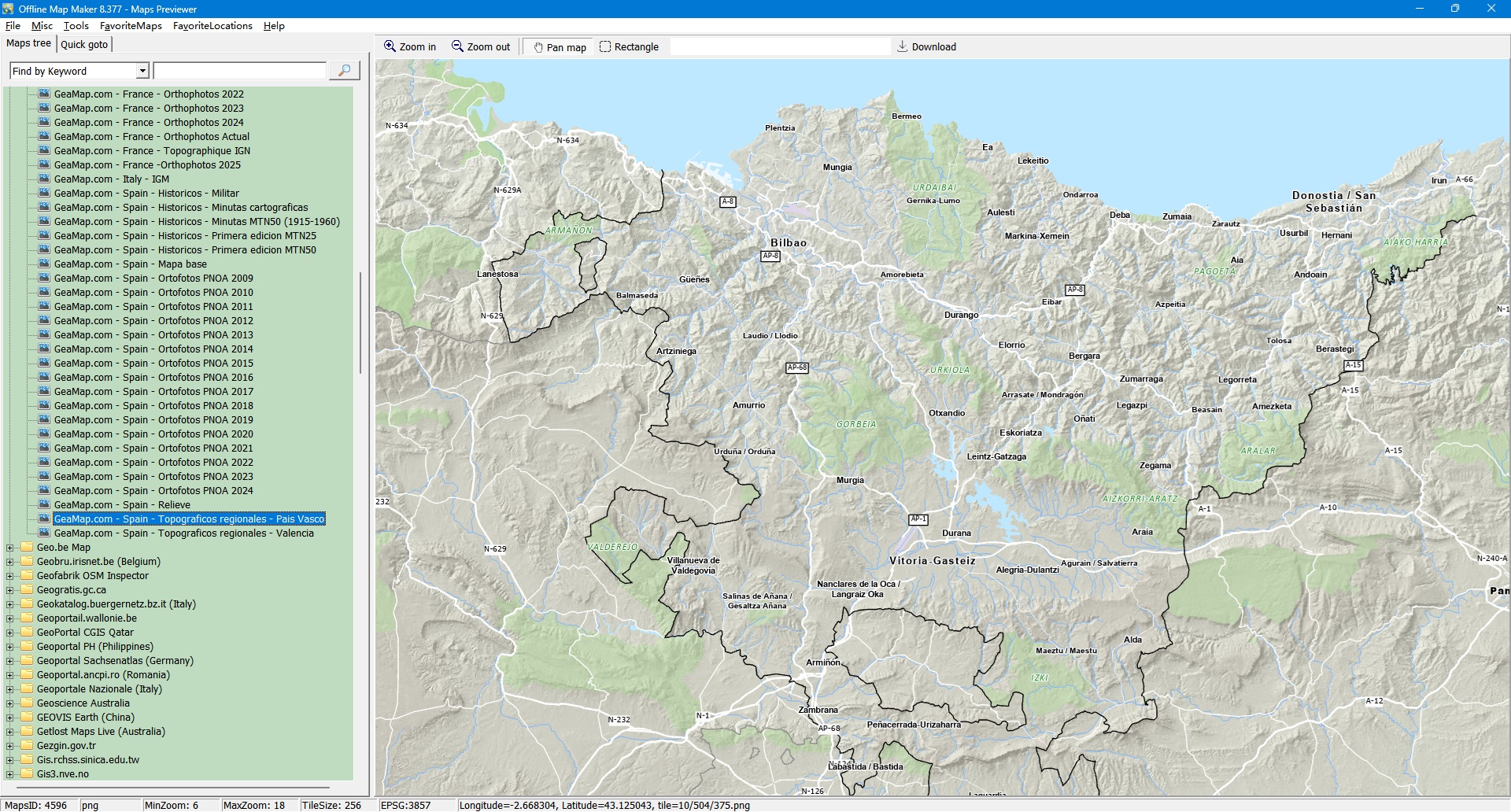
Task: Click map icon beside Spain - Relieve
Action: (44, 505)
